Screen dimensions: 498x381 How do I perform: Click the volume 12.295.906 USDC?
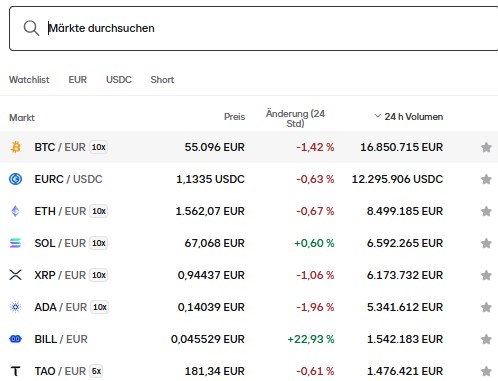pos(397,179)
